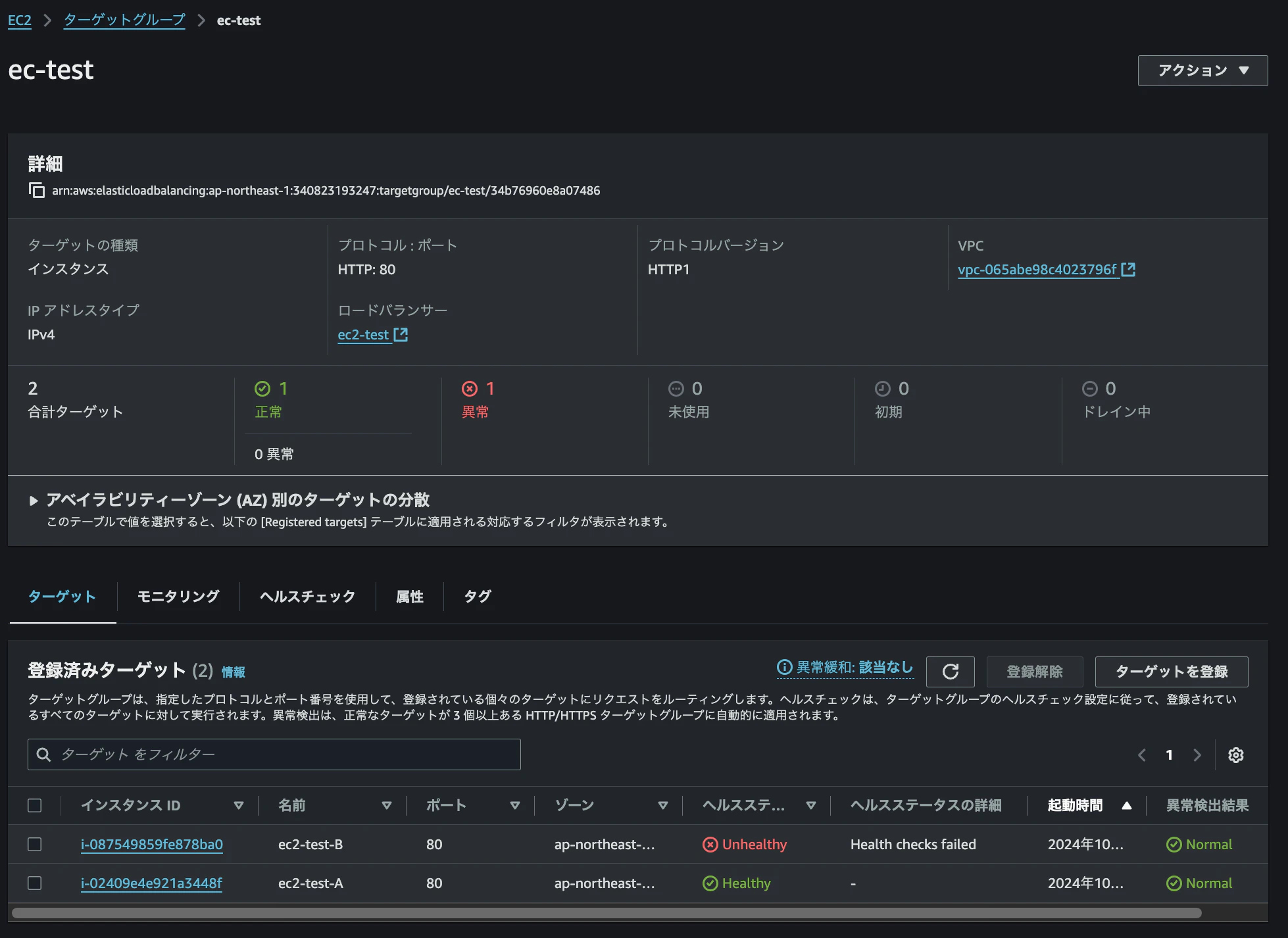The height and width of the screenshot is (938, 1288).
Task: Select checkbox for i-087549859fe878ba0
Action: click(x=35, y=845)
